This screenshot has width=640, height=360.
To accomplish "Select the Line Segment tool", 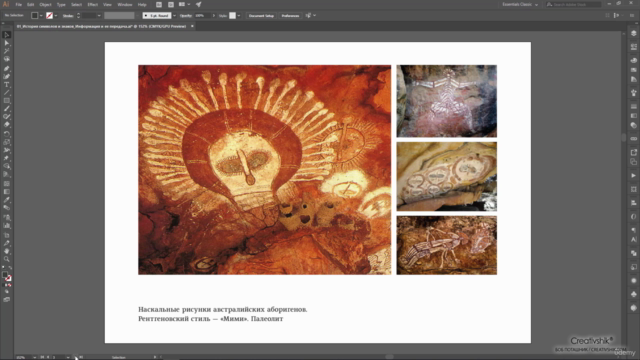I will pos(7,93).
